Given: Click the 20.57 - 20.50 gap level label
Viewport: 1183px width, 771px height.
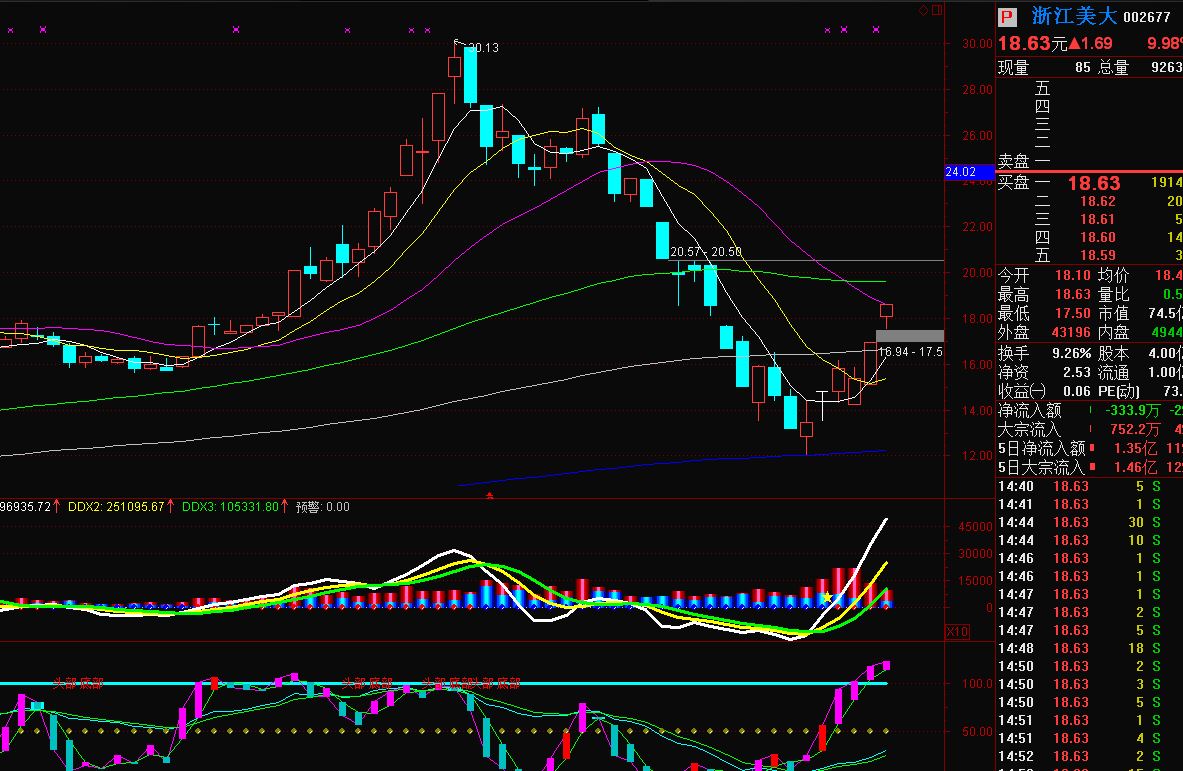Looking at the screenshot, I should [x=706, y=252].
